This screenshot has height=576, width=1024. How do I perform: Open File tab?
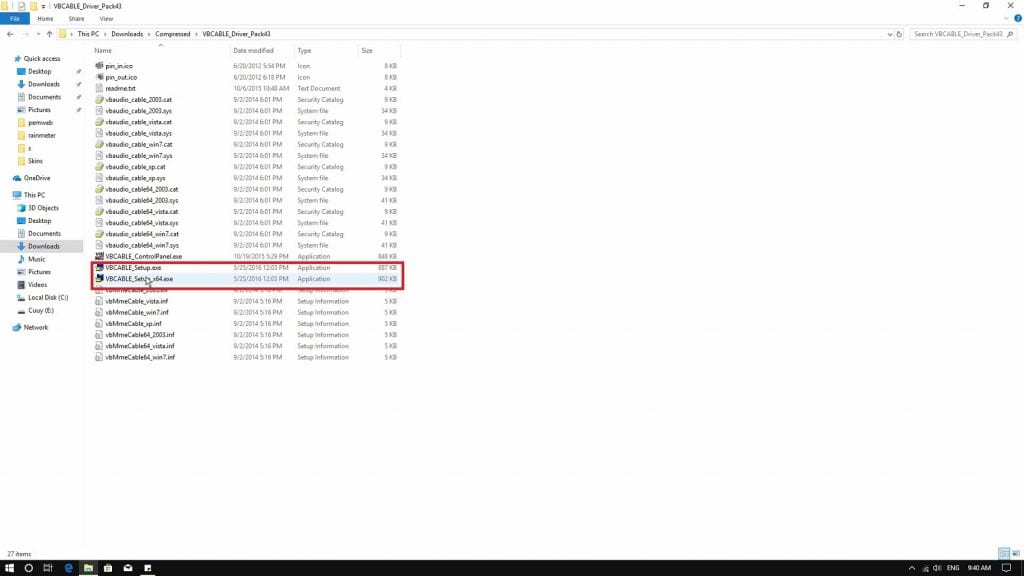(x=14, y=19)
